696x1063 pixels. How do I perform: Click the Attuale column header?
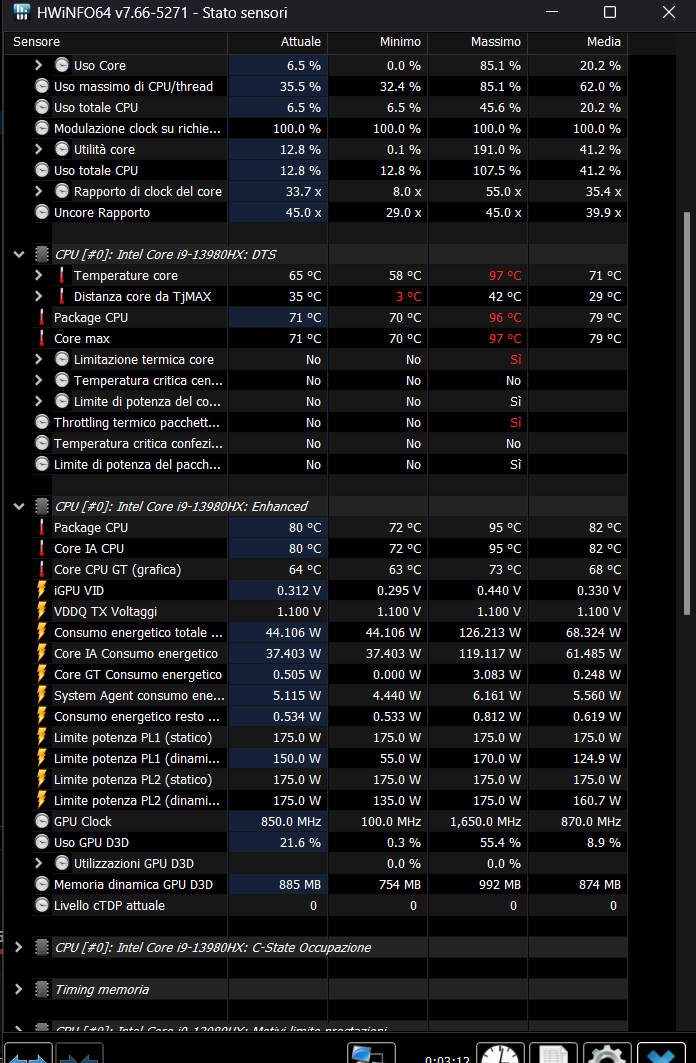point(278,42)
